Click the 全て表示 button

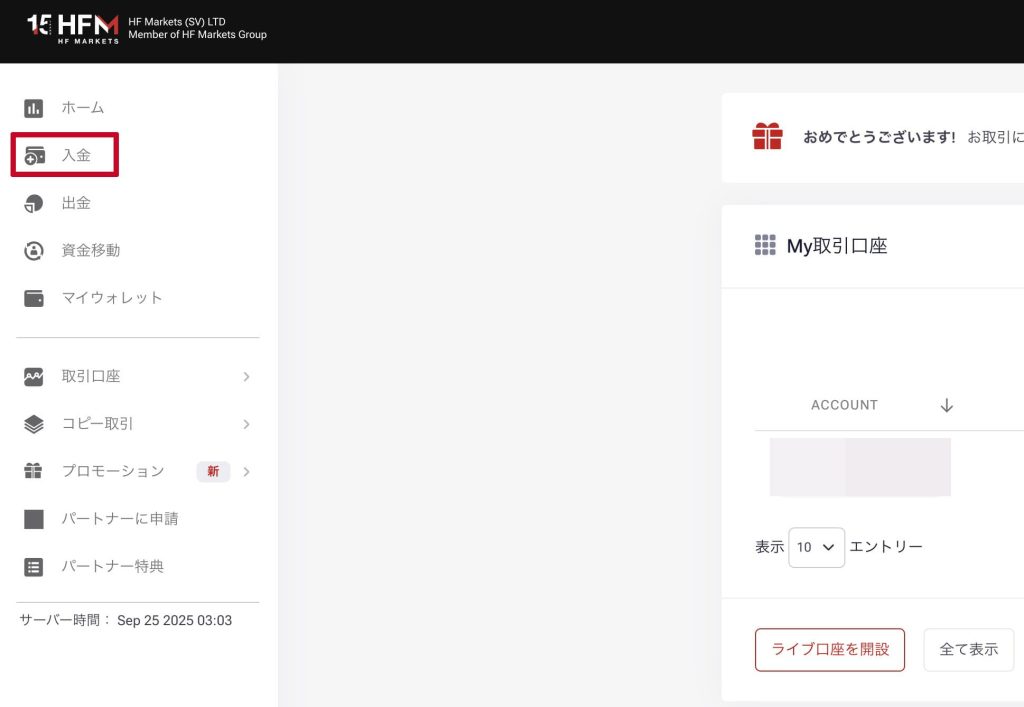pyautogui.click(x=968, y=649)
